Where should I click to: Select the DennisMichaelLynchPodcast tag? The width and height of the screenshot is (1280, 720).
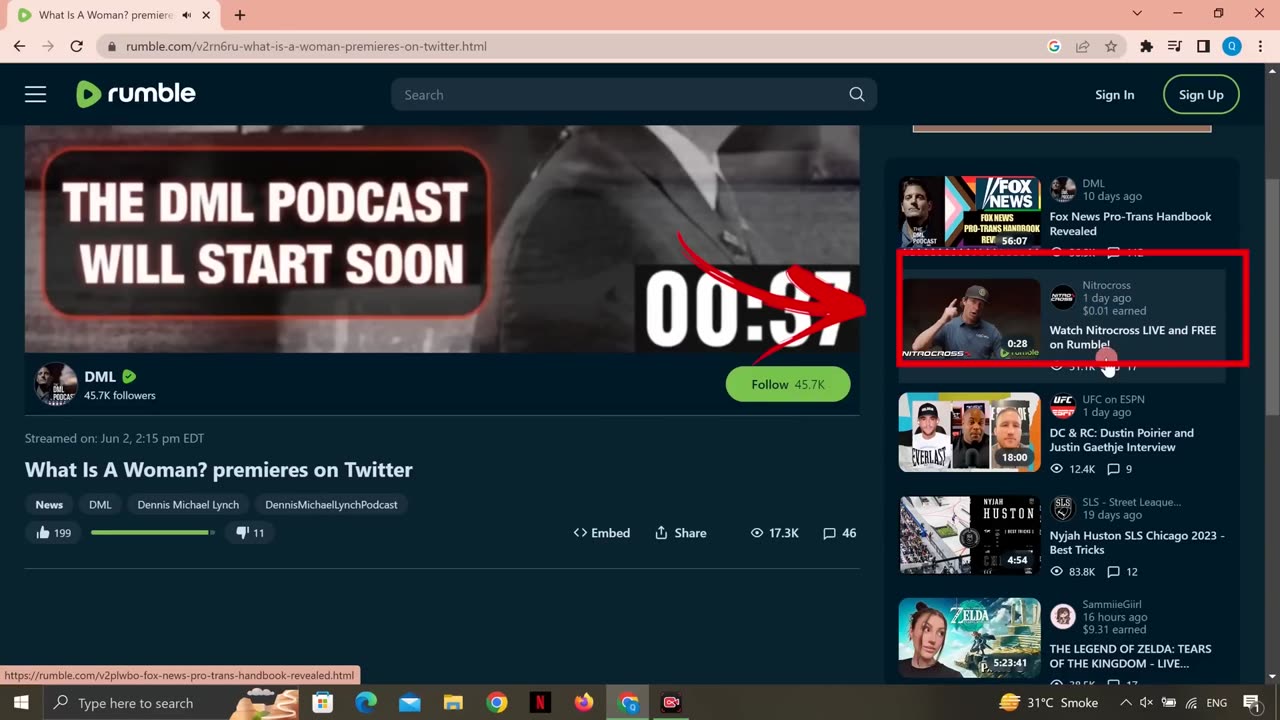click(x=331, y=504)
